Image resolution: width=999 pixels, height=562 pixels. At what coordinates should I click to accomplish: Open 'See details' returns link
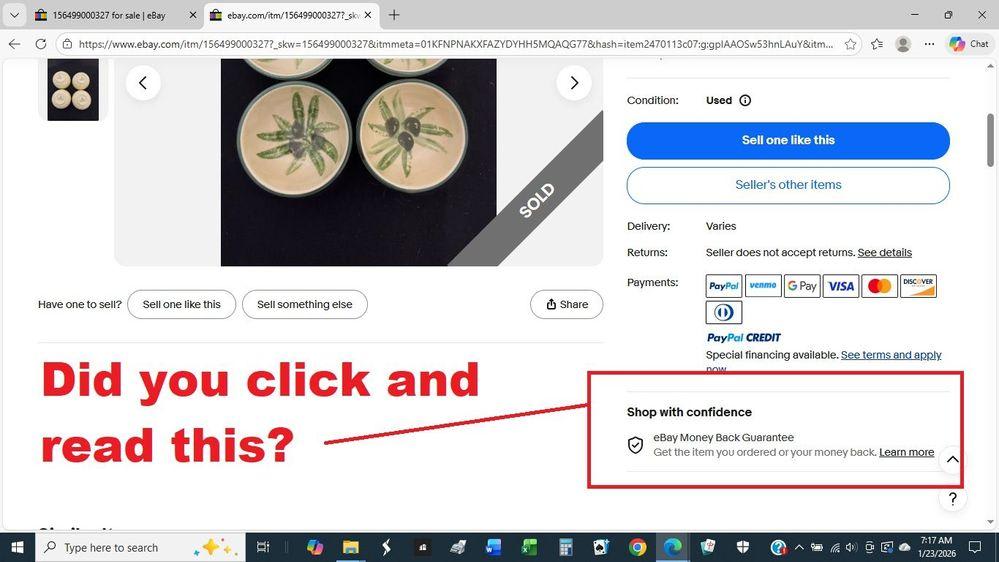(884, 252)
